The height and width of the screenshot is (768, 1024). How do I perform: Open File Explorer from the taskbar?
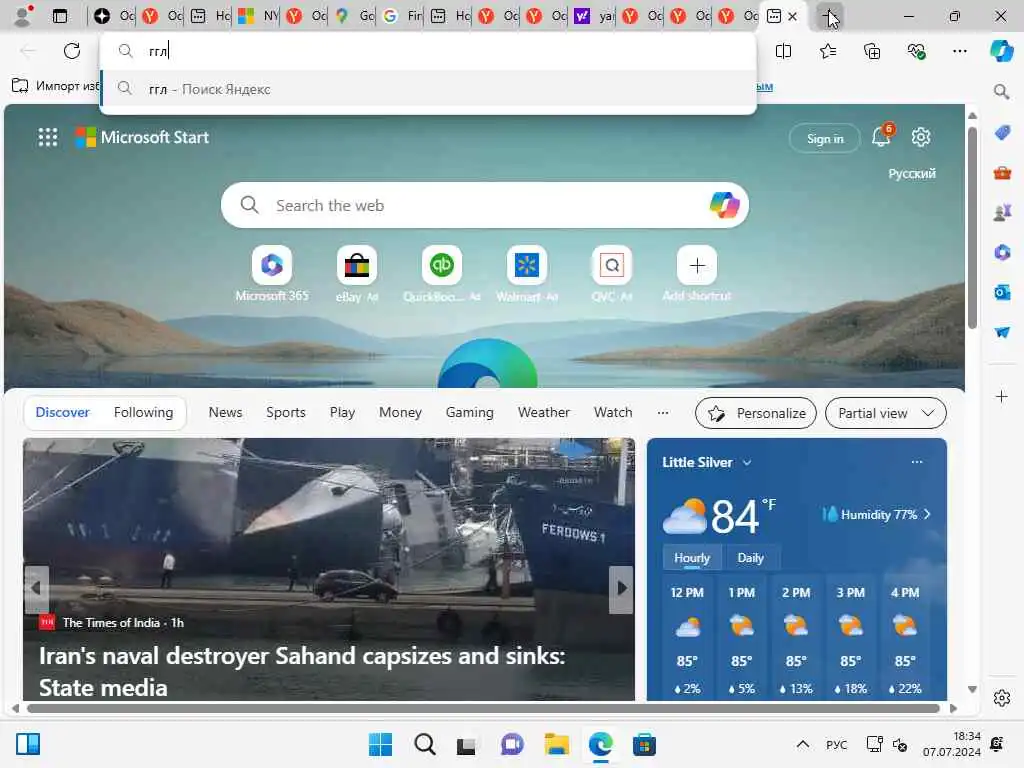556,744
